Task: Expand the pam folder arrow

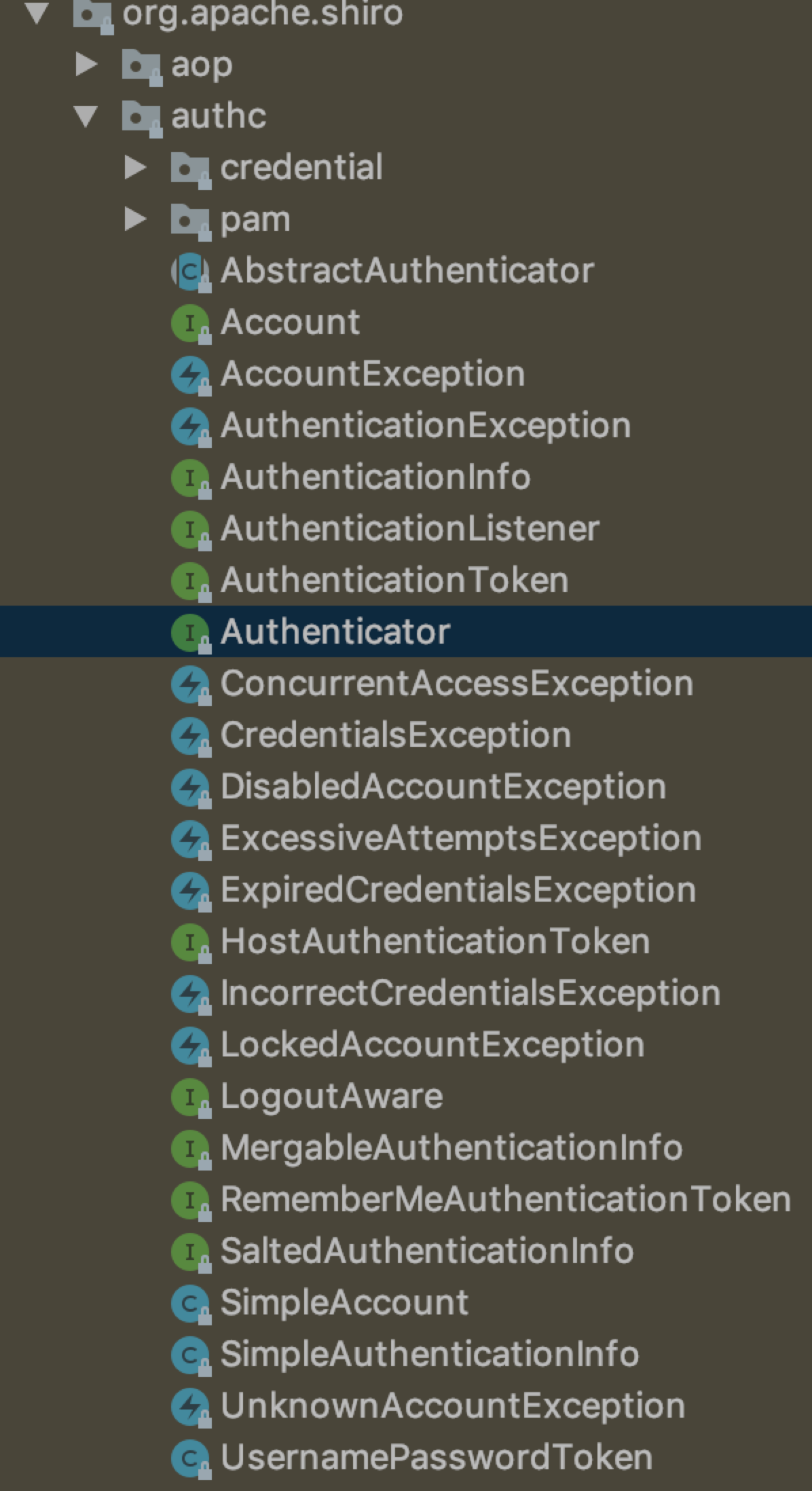Action: pyautogui.click(x=136, y=219)
